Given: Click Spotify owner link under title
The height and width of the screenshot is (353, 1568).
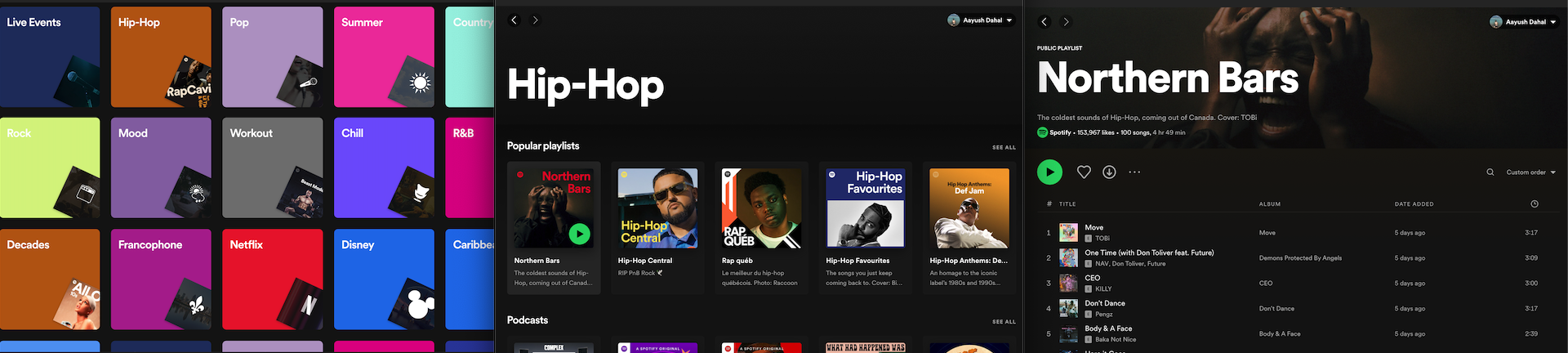Looking at the screenshot, I should pyautogui.click(x=1060, y=132).
